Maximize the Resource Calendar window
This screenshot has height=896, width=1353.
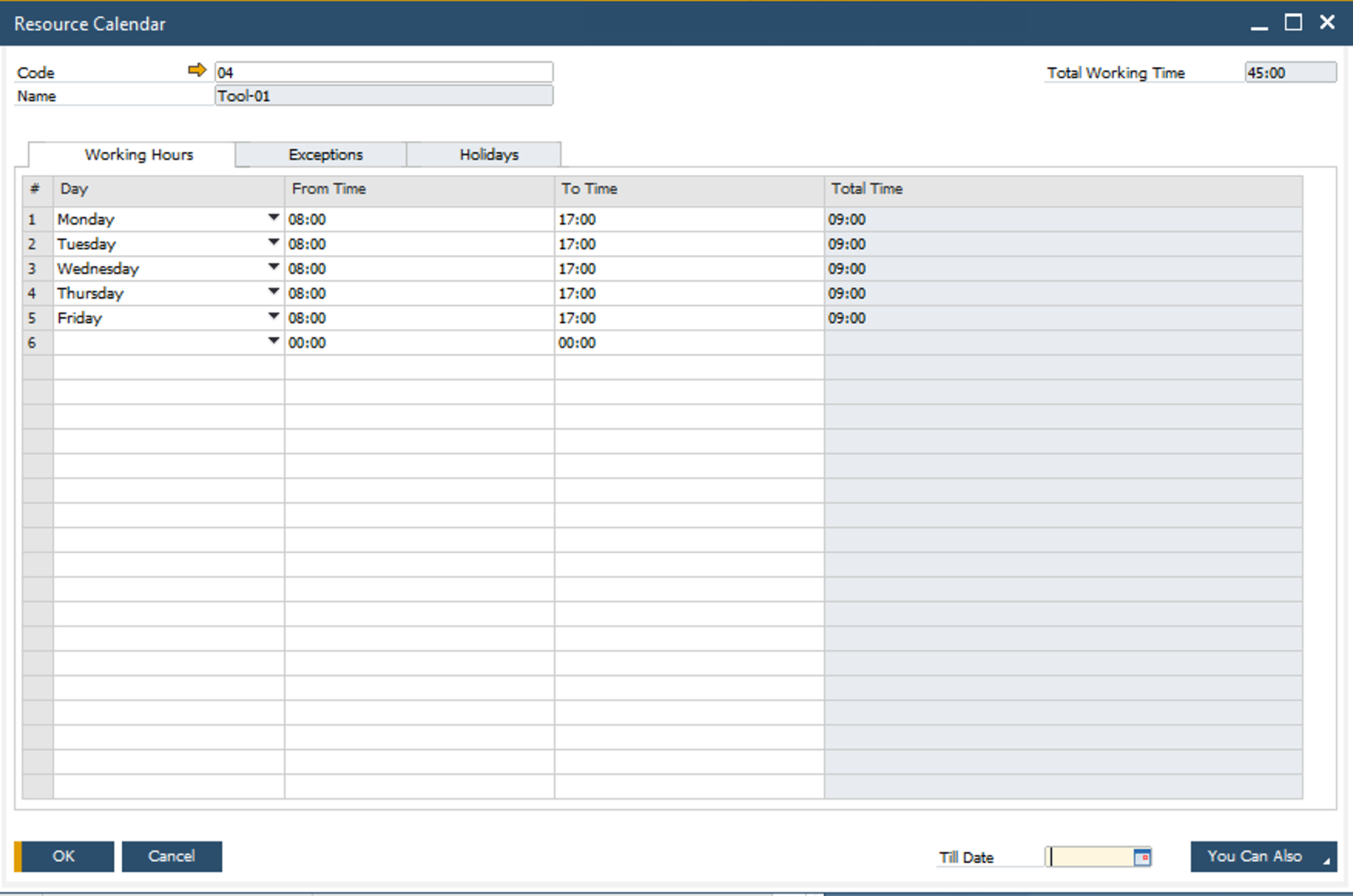[1294, 23]
